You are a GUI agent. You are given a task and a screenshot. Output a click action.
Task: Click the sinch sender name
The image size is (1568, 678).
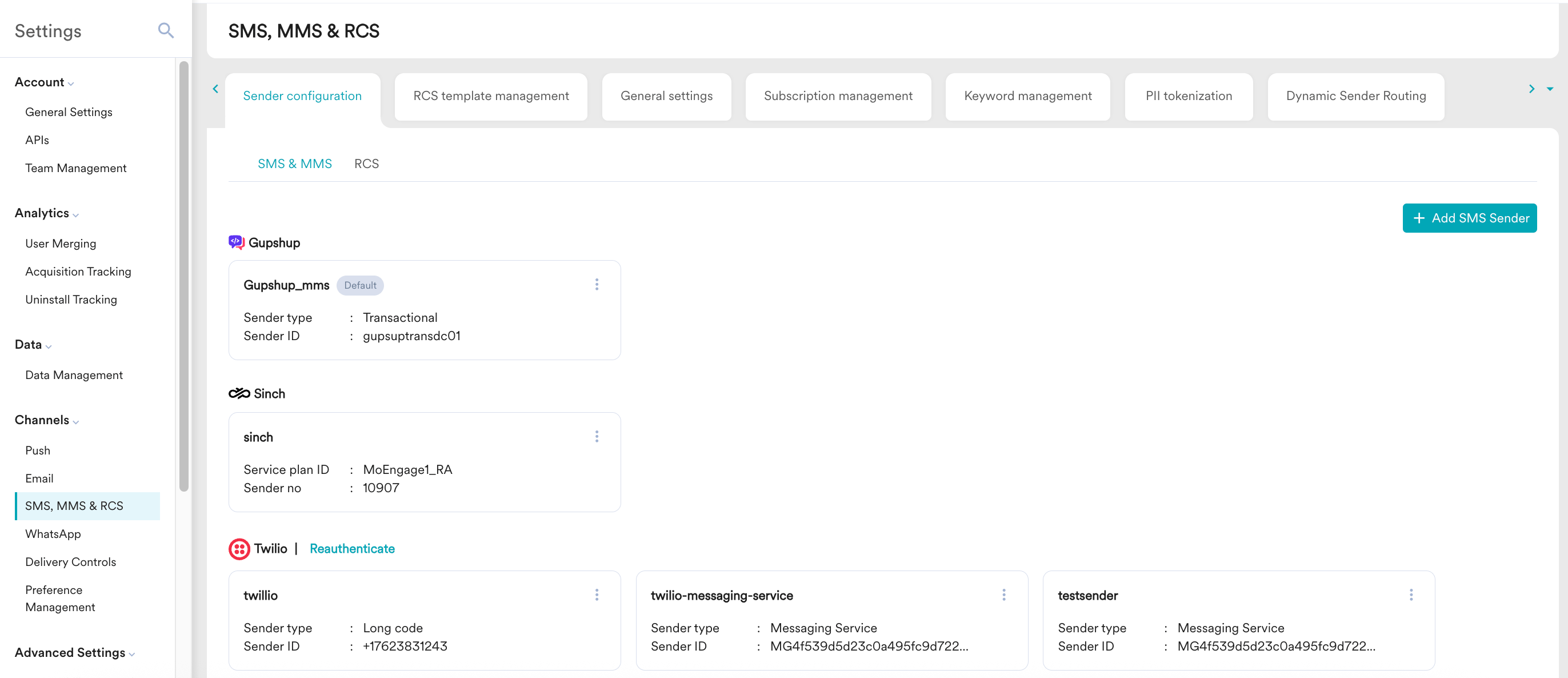point(258,437)
